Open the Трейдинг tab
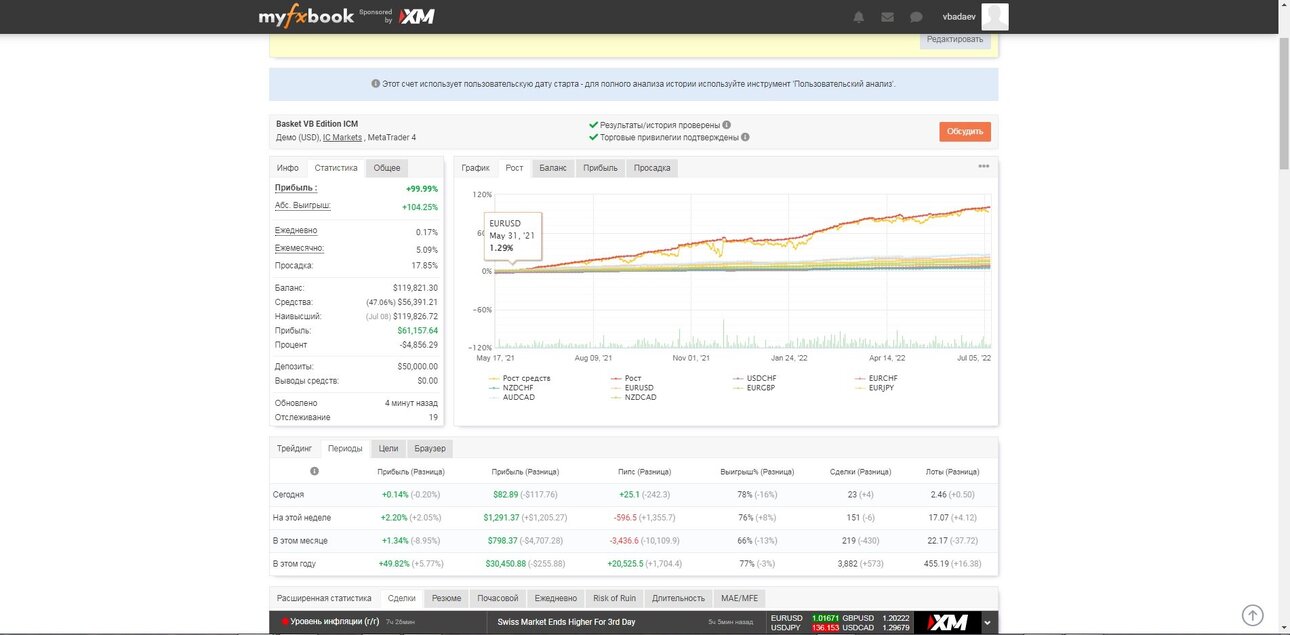Image resolution: width=1290 pixels, height=635 pixels. point(295,448)
